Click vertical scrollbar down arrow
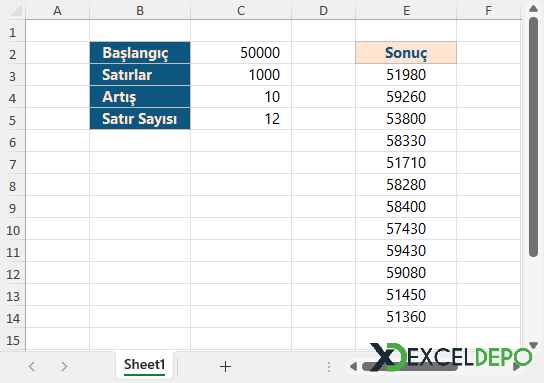The image size is (544, 383). click(x=533, y=345)
